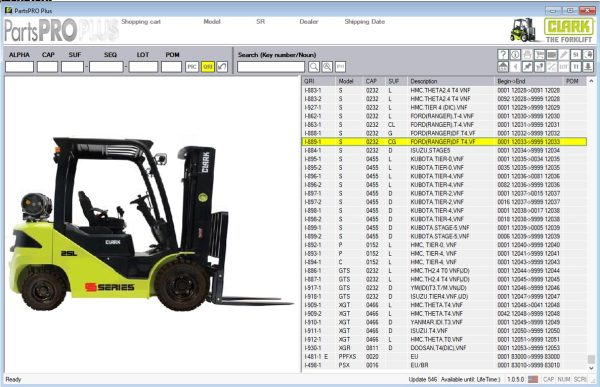Click the left arrow back icon

pyautogui.click(x=515, y=67)
